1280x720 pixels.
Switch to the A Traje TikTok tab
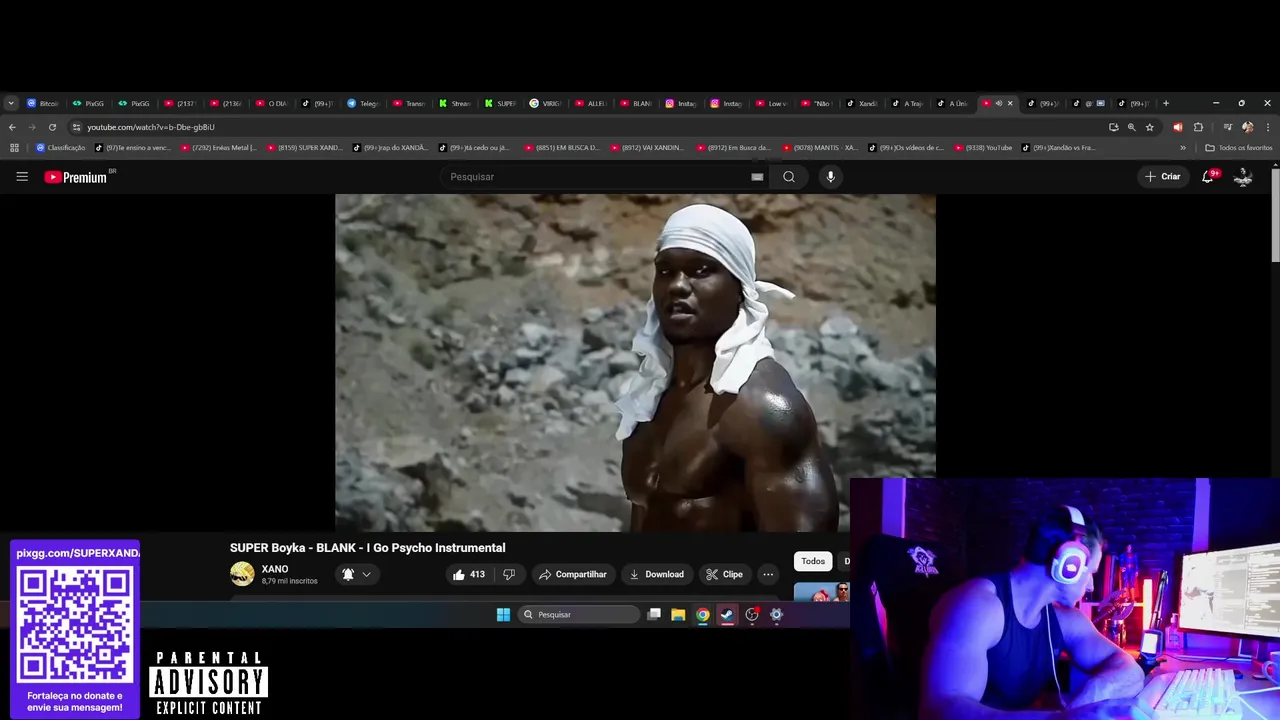point(909,103)
